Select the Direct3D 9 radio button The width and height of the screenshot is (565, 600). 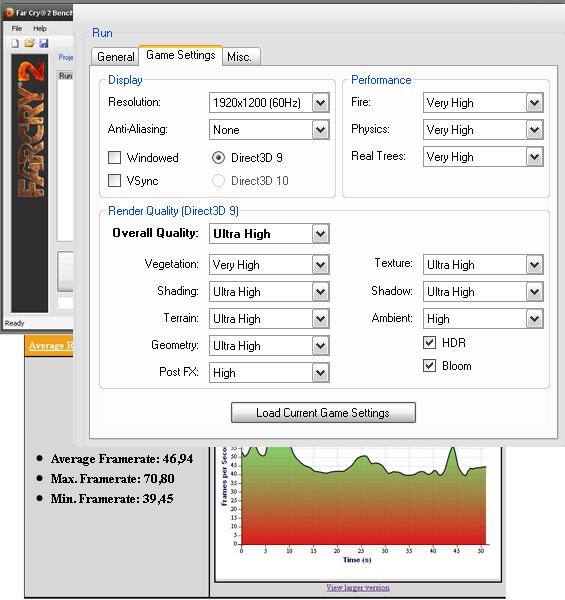[218, 157]
